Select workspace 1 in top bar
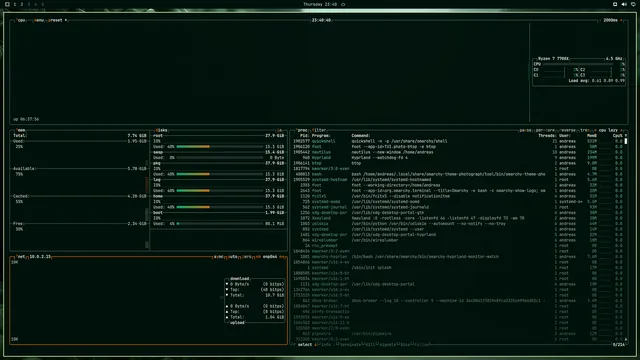Viewport: 640px width, 360px height. point(15,4)
